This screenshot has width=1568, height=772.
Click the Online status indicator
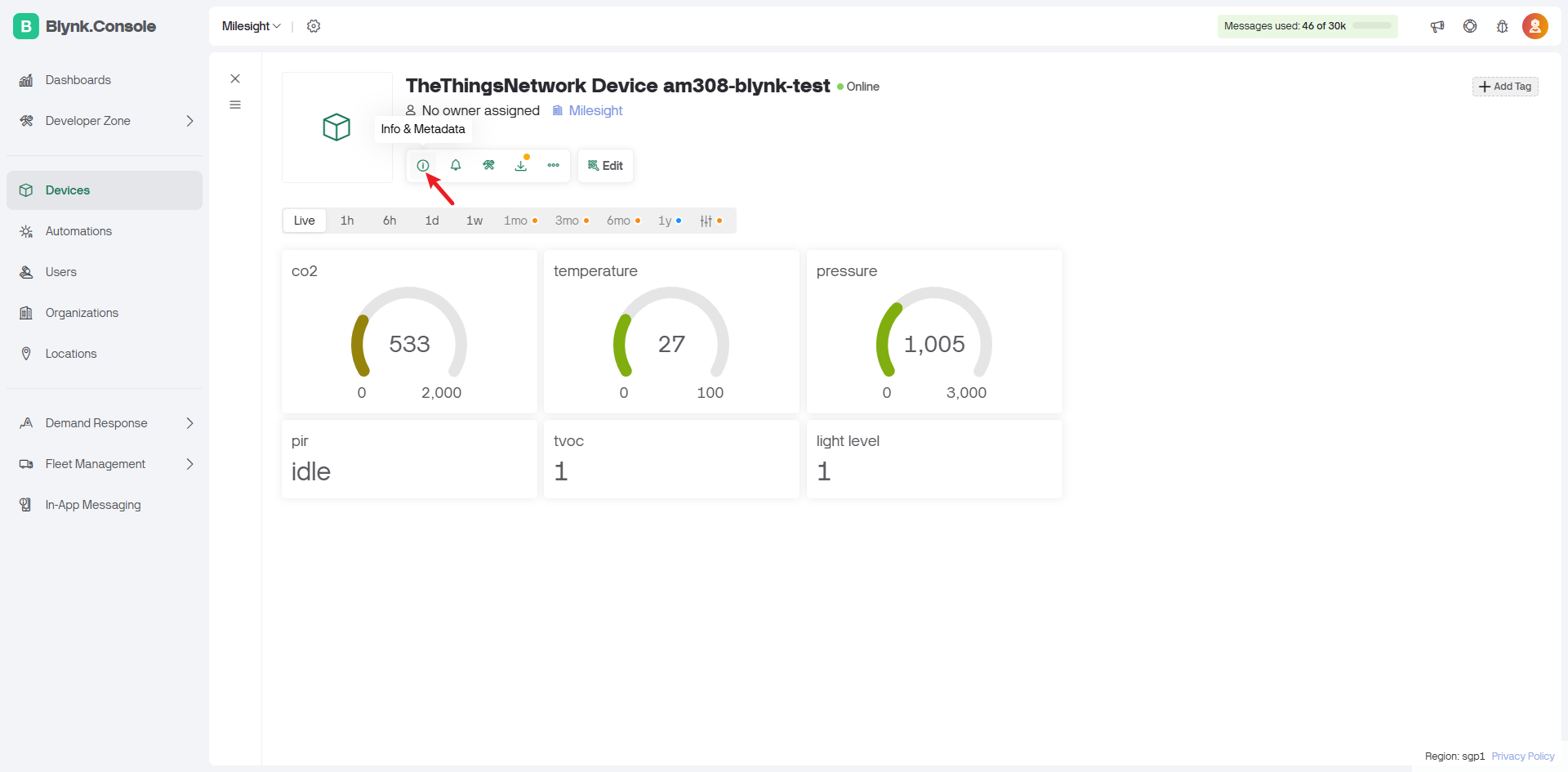(x=858, y=87)
